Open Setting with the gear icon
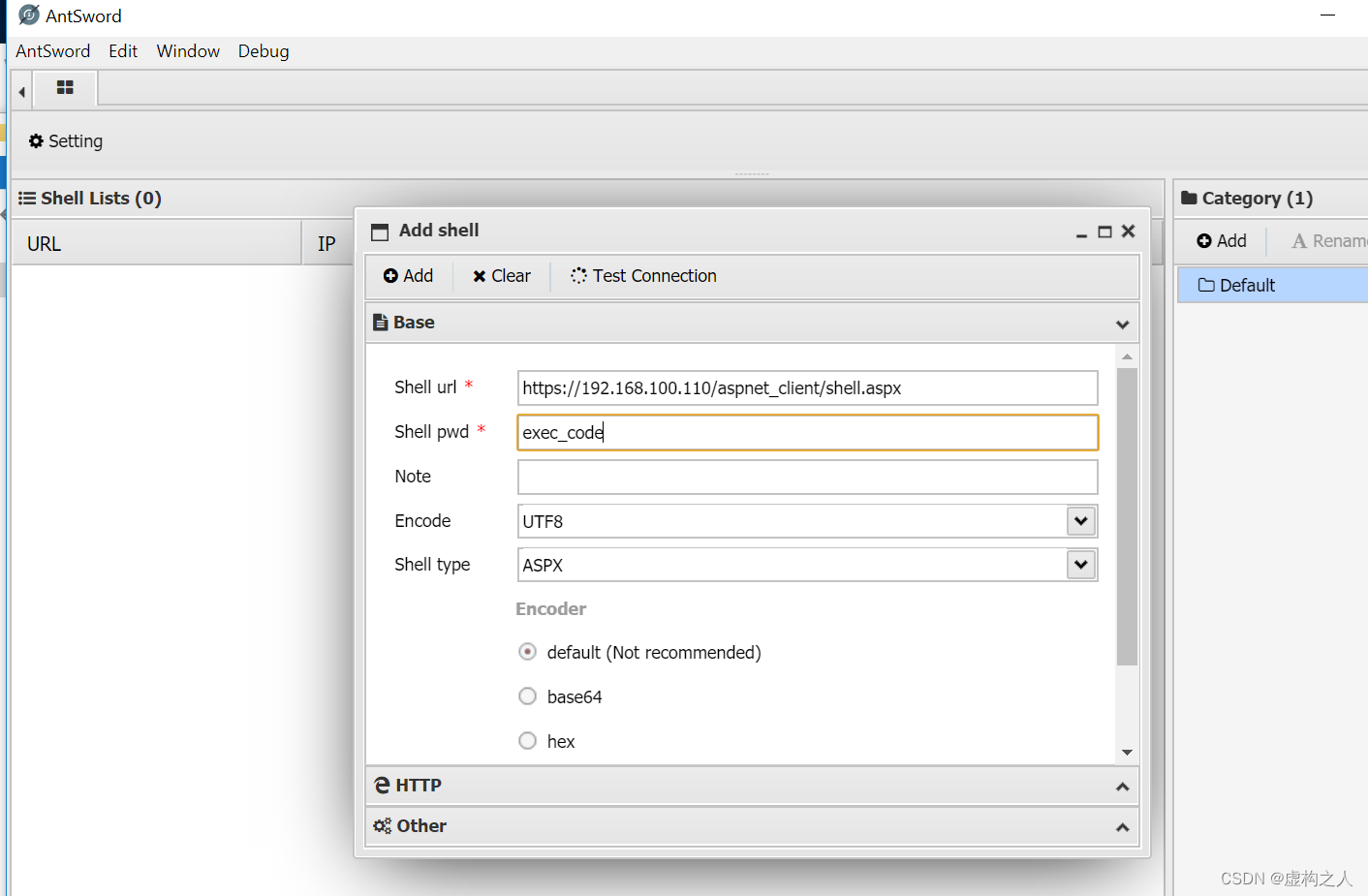This screenshot has height=896, width=1368. (65, 141)
